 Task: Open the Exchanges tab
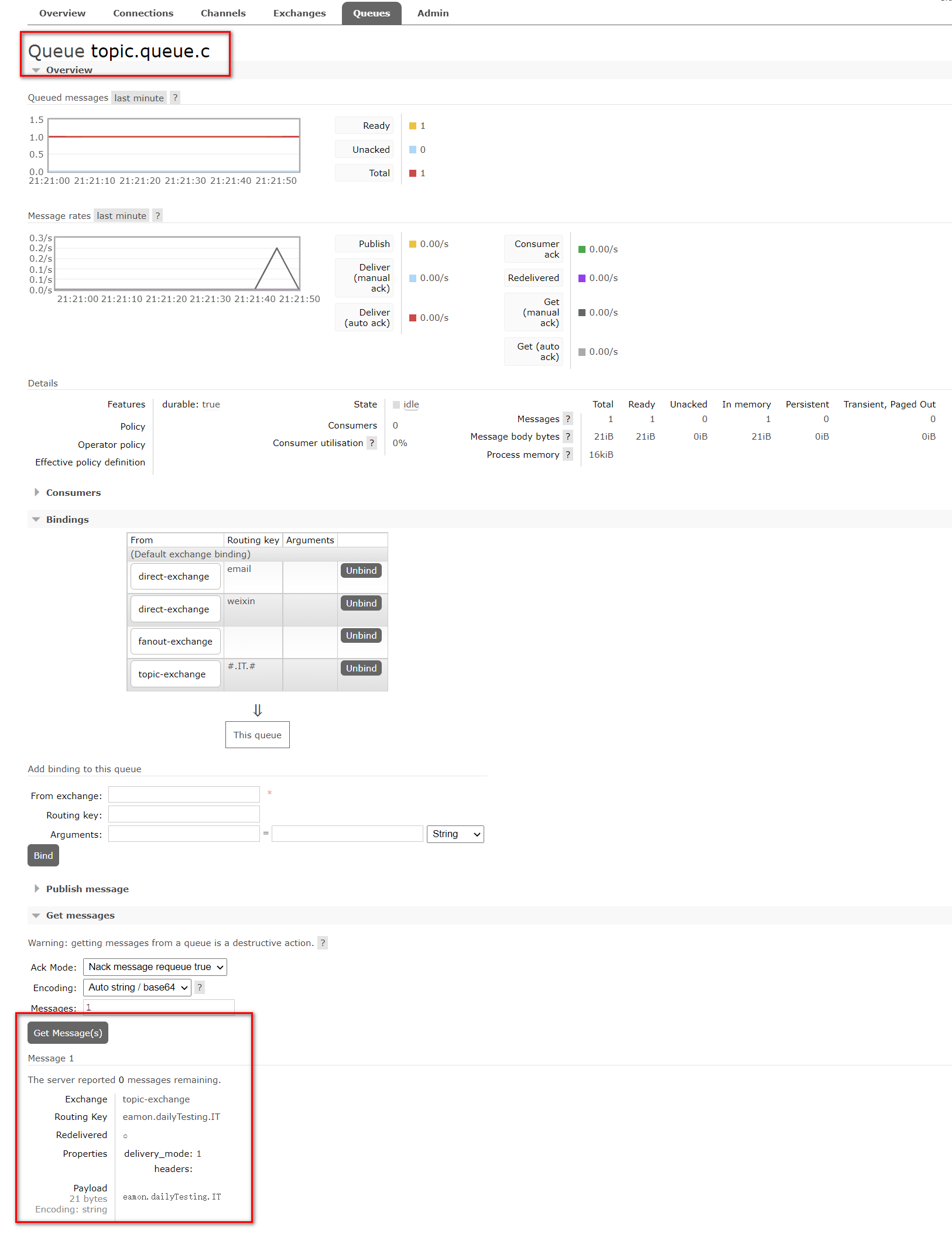pos(299,13)
